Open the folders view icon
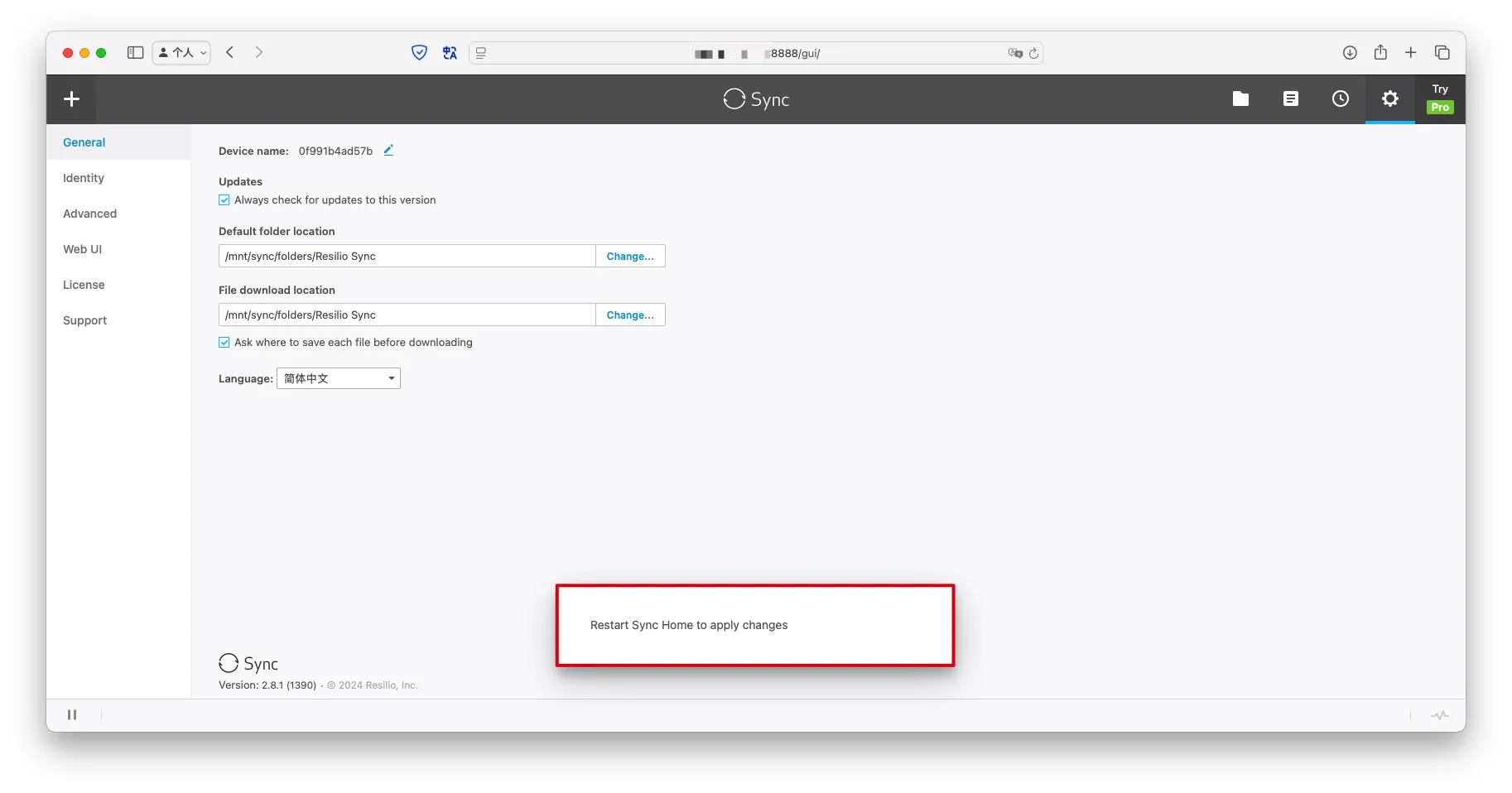The width and height of the screenshot is (1512, 793). [x=1240, y=99]
